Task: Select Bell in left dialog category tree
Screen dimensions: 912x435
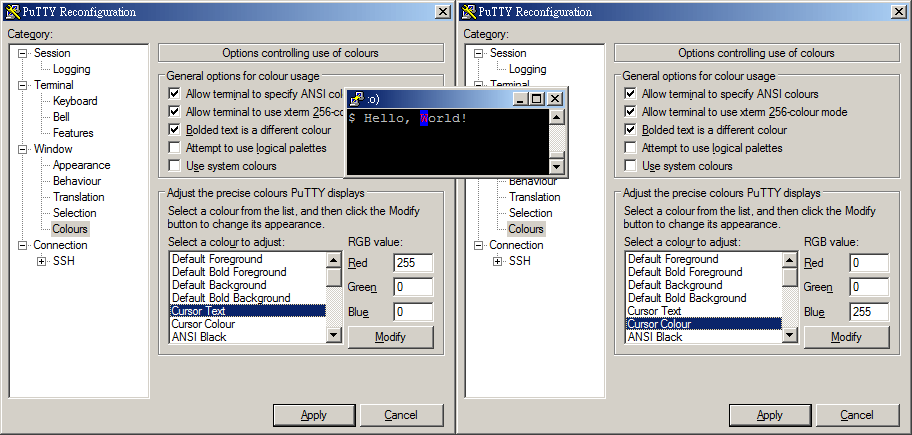Action: coord(61,117)
